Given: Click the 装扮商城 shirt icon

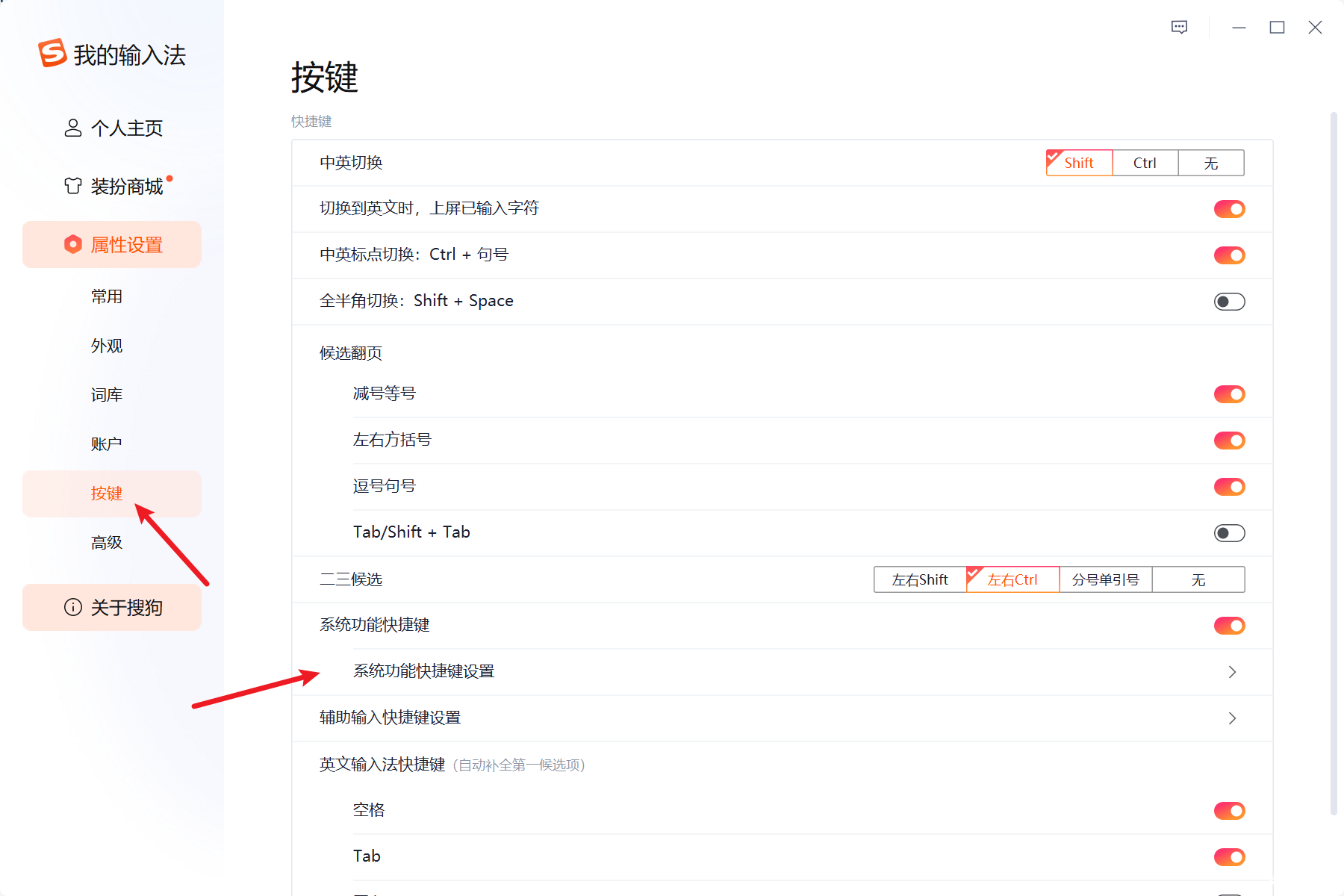Looking at the screenshot, I should coord(72,185).
